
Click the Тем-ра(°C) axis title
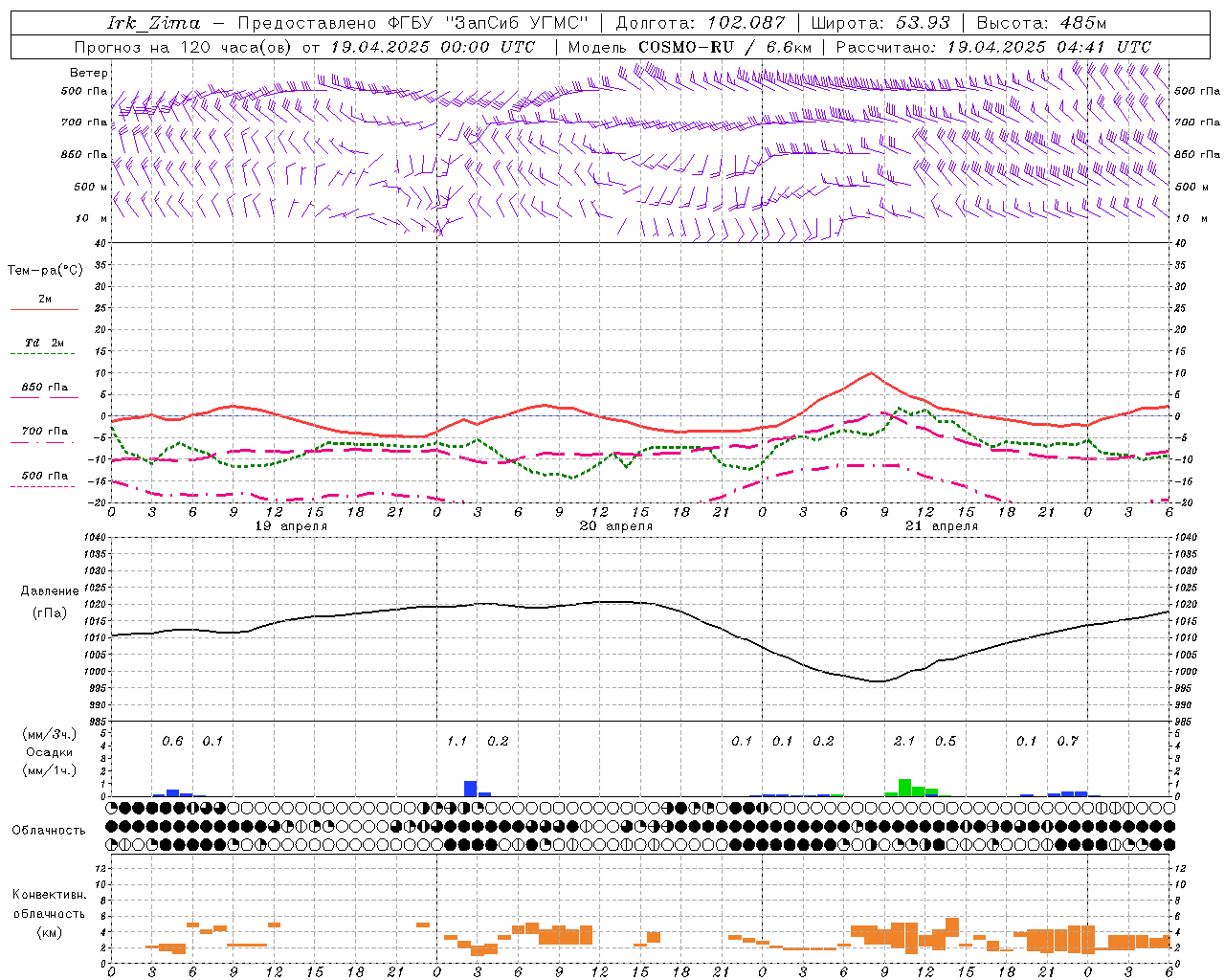coord(45,271)
